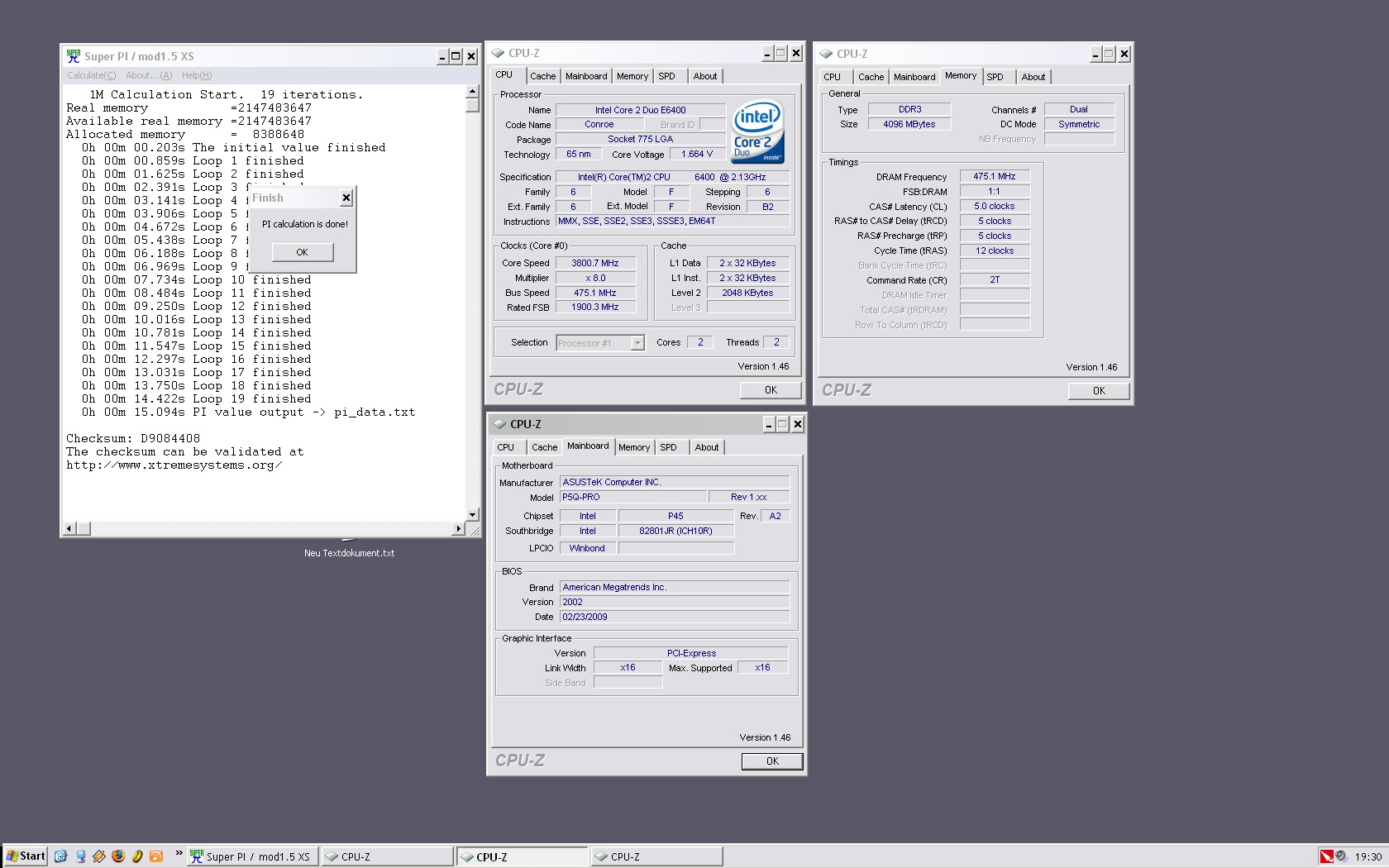Screen dimensions: 1389x868
Task: Click OK in CPU-Z Mainboard window
Action: (x=772, y=761)
